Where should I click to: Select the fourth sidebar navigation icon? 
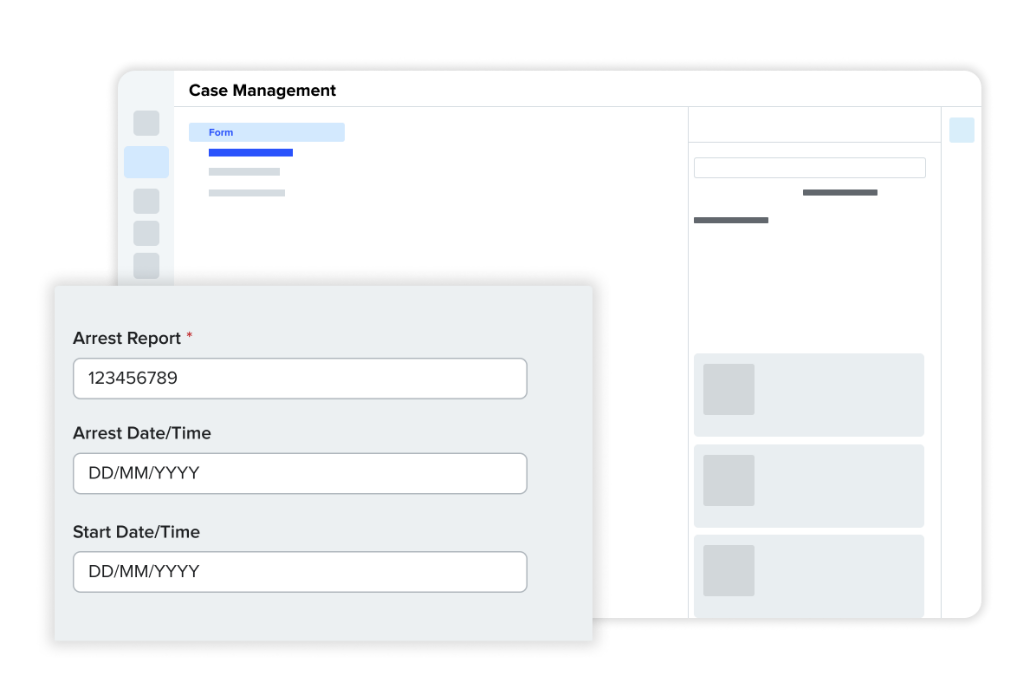point(146,232)
